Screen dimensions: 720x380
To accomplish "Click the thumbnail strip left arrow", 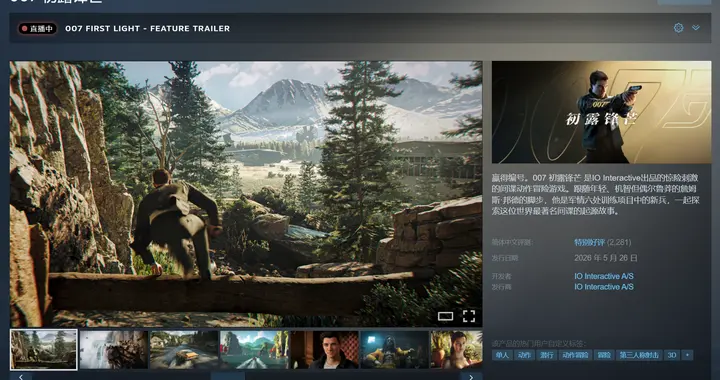I will pyautogui.click(x=21, y=376).
